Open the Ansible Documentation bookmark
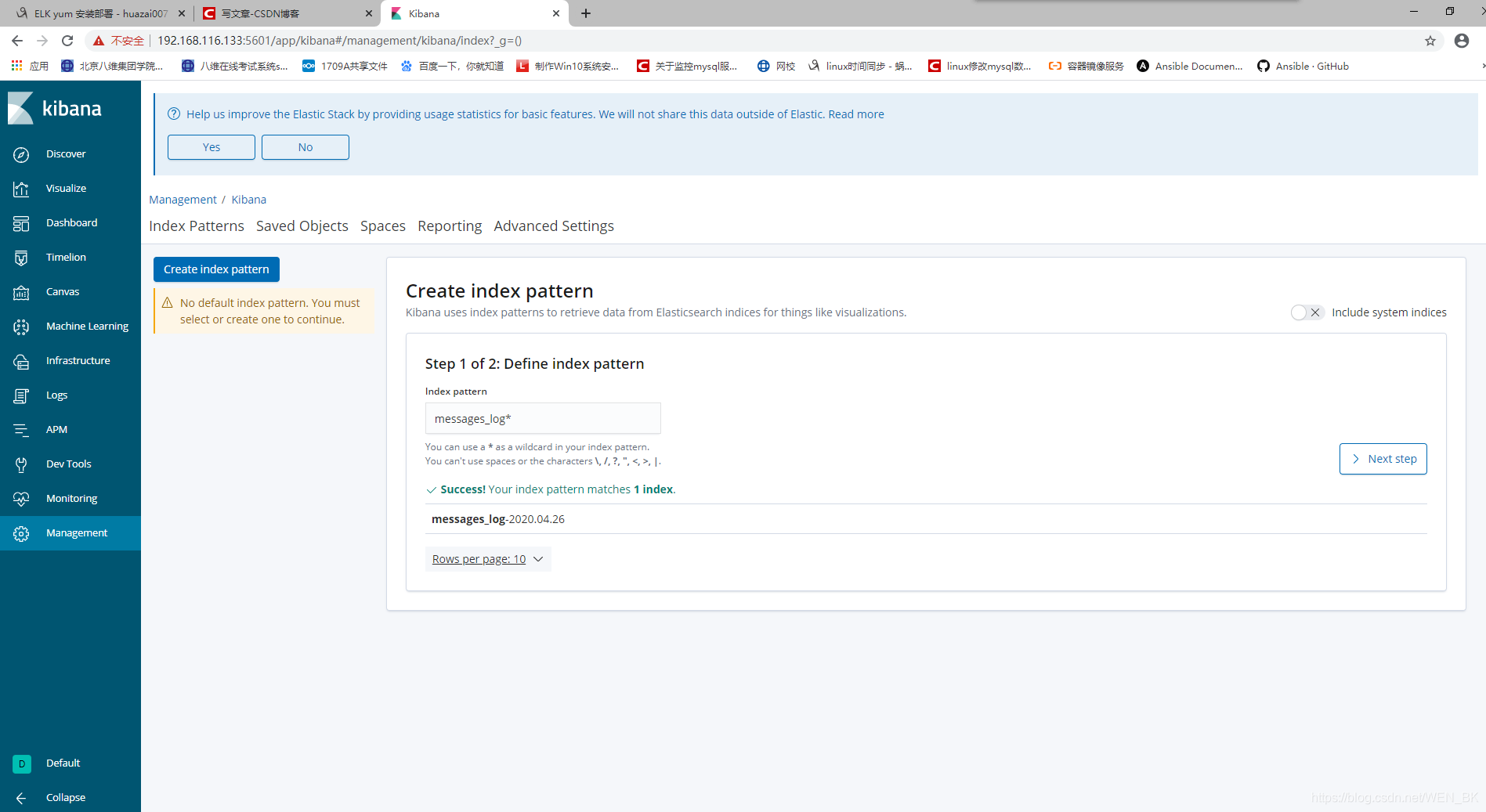Screen dimensions: 1486x812 pyautogui.click(x=1190, y=67)
